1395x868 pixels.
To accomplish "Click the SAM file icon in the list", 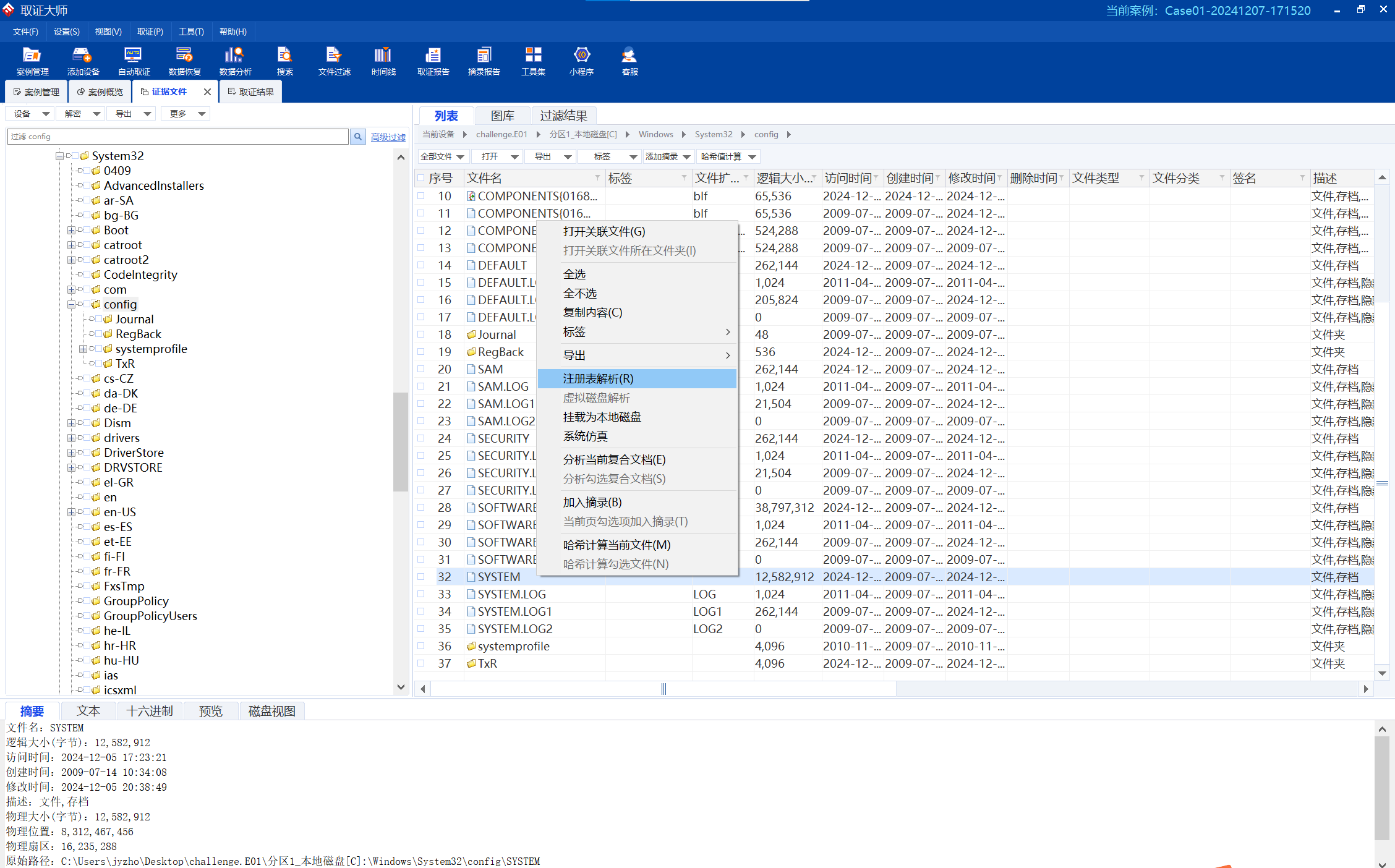I will 471,369.
